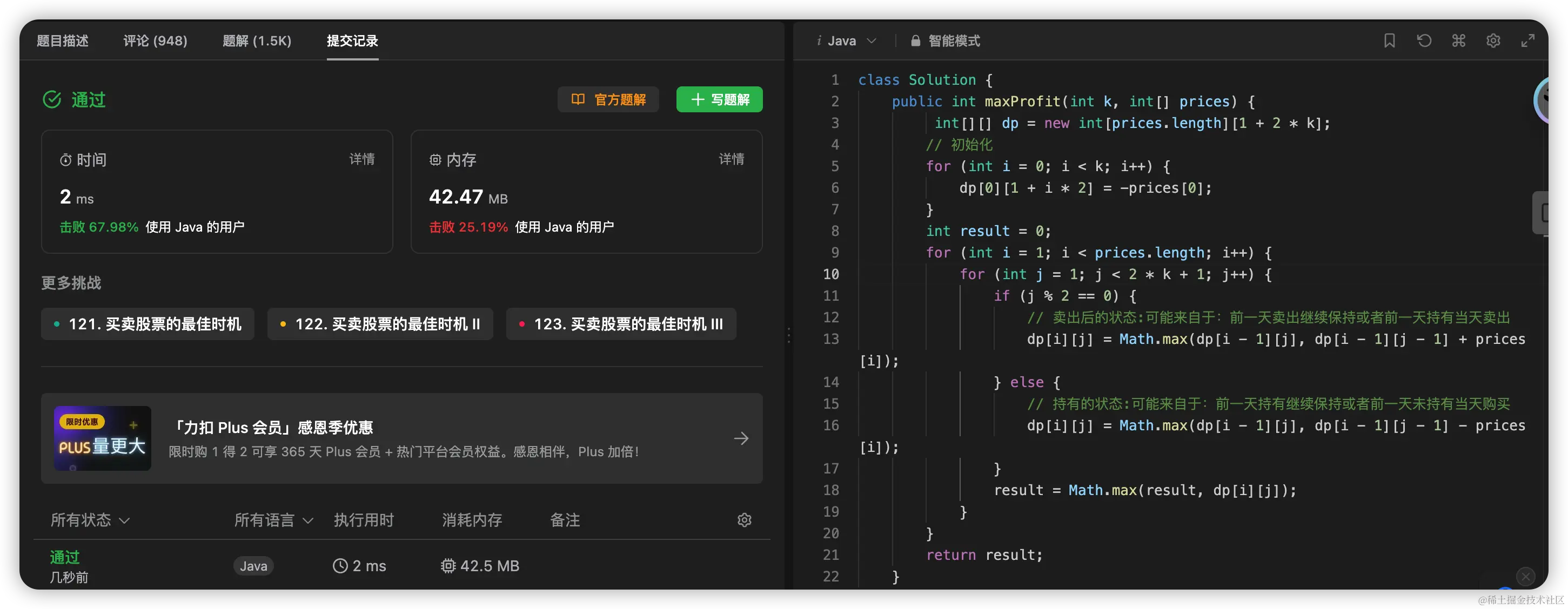
Task: Click arrow on Plus member promotion banner
Action: click(741, 438)
